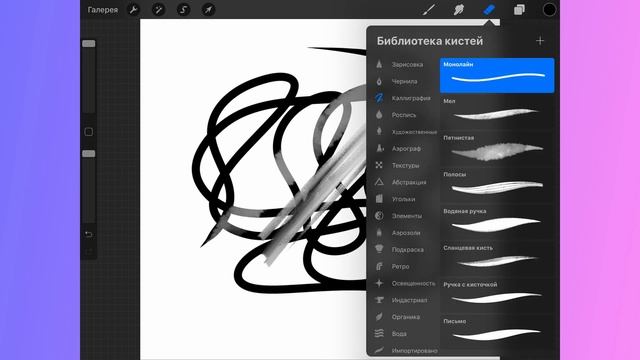Open the Подкраска category icon
The height and width of the screenshot is (360, 640).
pos(379,249)
